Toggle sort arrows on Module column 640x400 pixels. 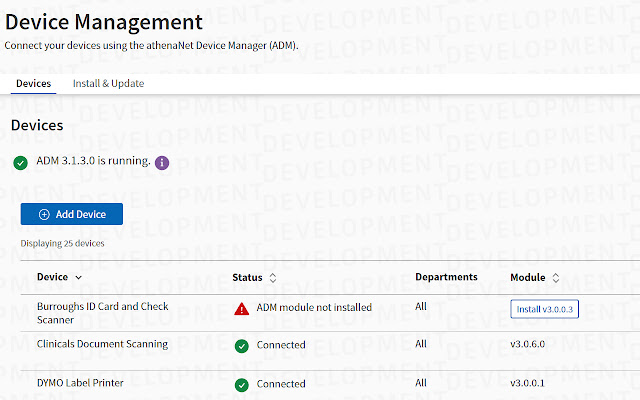[x=556, y=278]
